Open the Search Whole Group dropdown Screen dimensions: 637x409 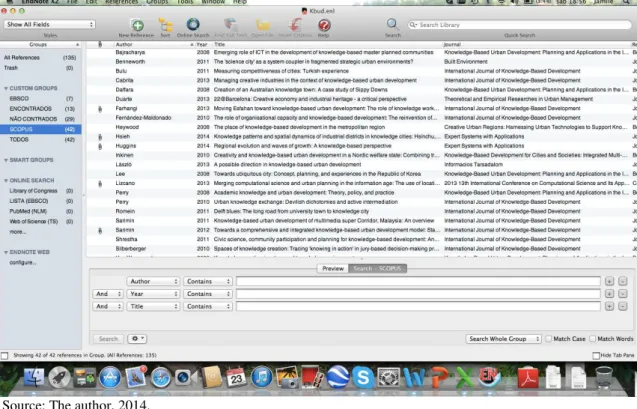[503, 339]
